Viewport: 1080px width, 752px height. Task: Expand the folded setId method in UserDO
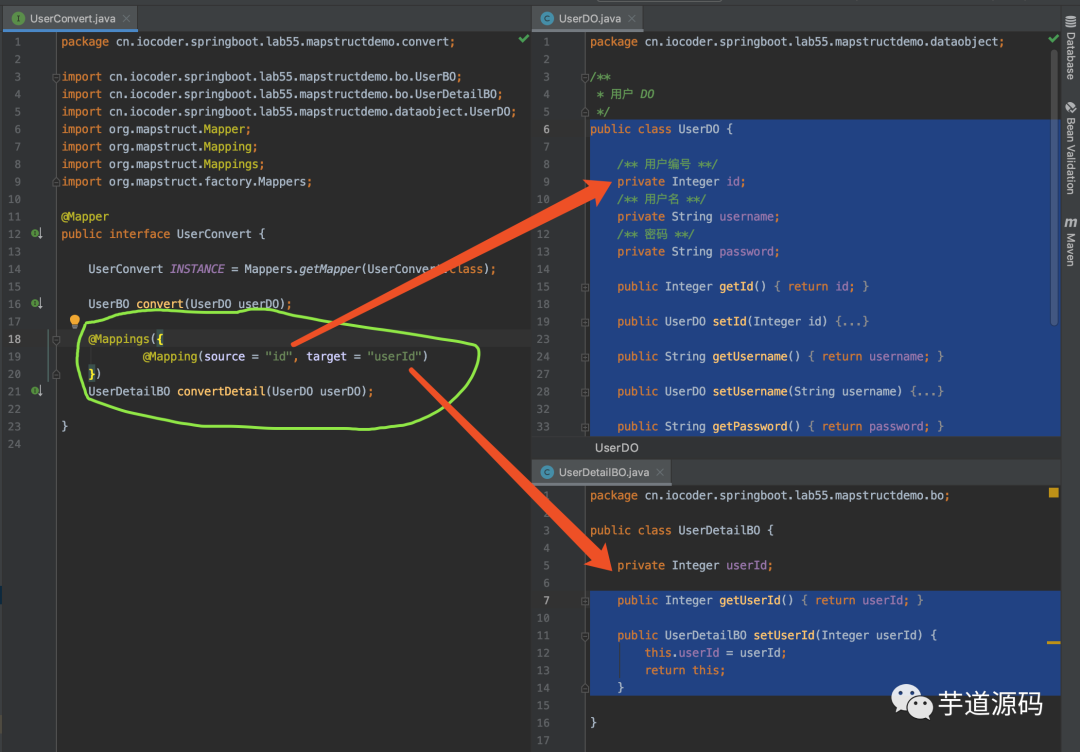585,322
